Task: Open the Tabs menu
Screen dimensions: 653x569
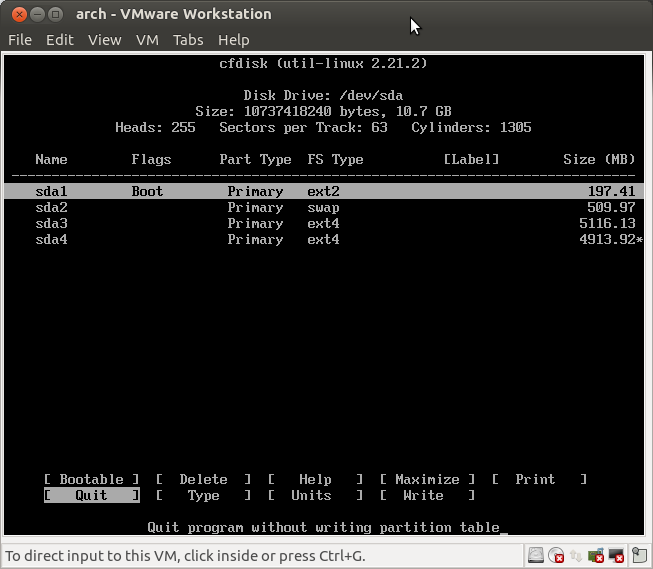Action: click(x=188, y=40)
